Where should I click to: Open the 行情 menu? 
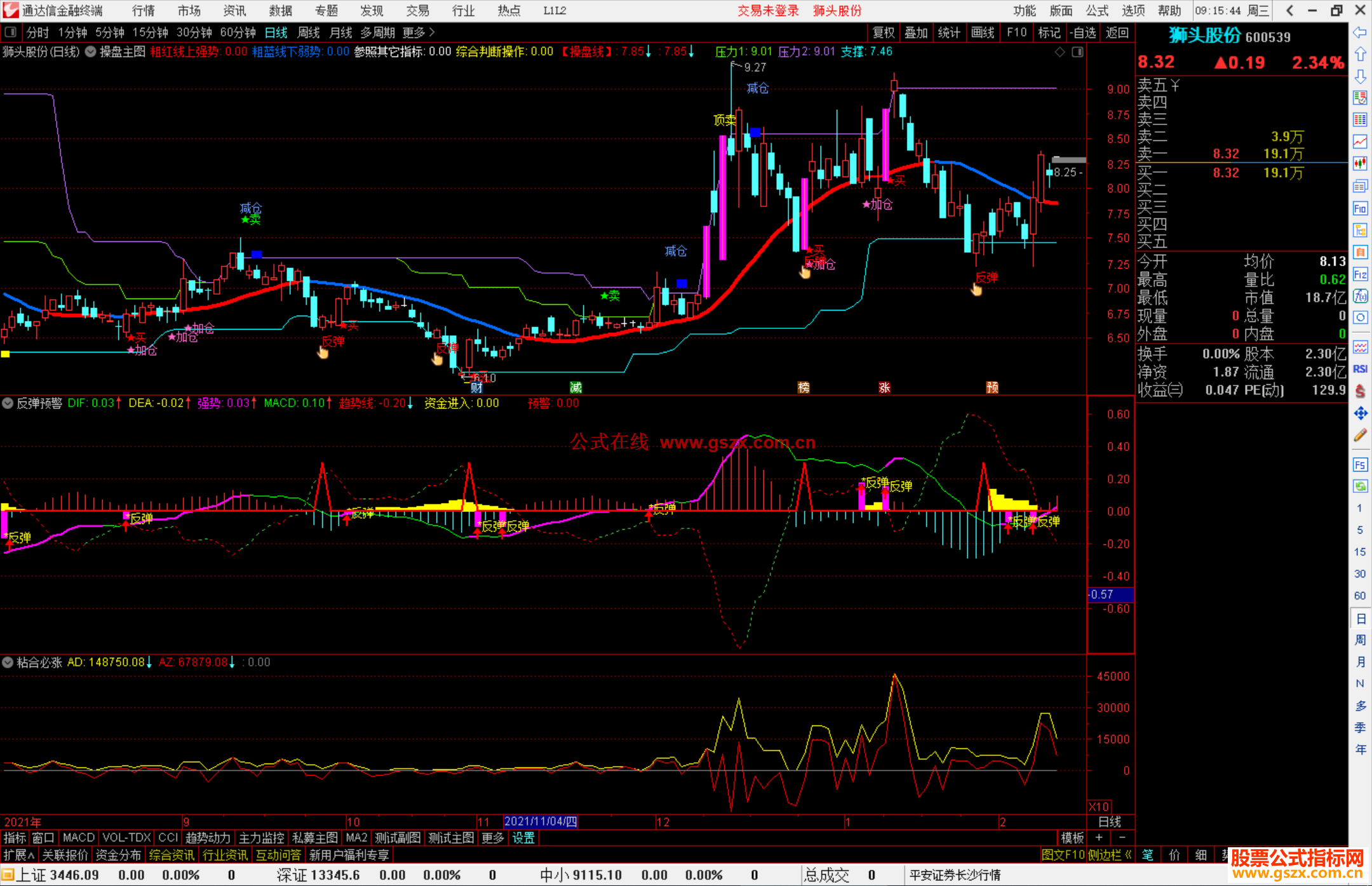click(143, 11)
